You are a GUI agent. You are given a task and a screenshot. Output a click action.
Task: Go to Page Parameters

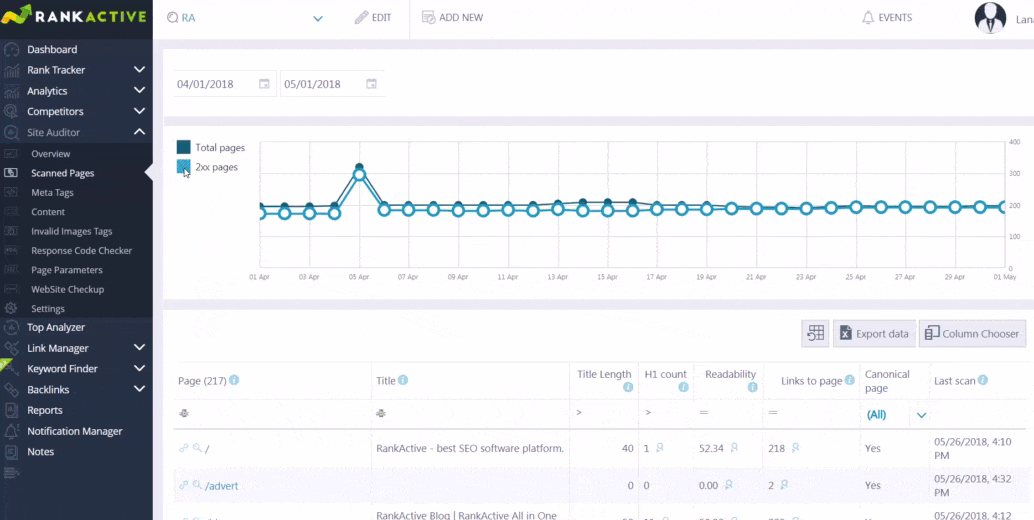[x=67, y=270]
